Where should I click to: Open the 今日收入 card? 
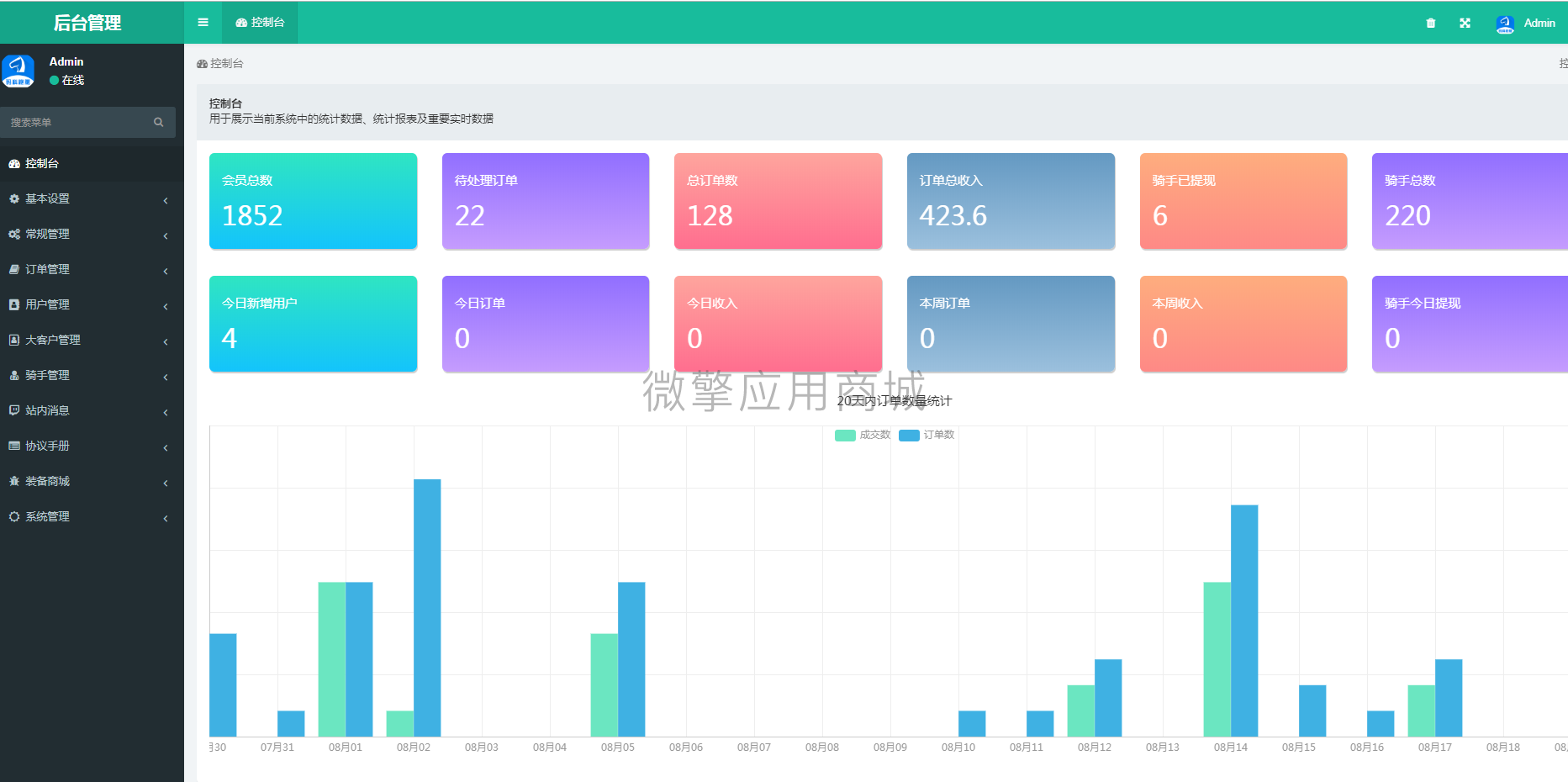(x=778, y=324)
